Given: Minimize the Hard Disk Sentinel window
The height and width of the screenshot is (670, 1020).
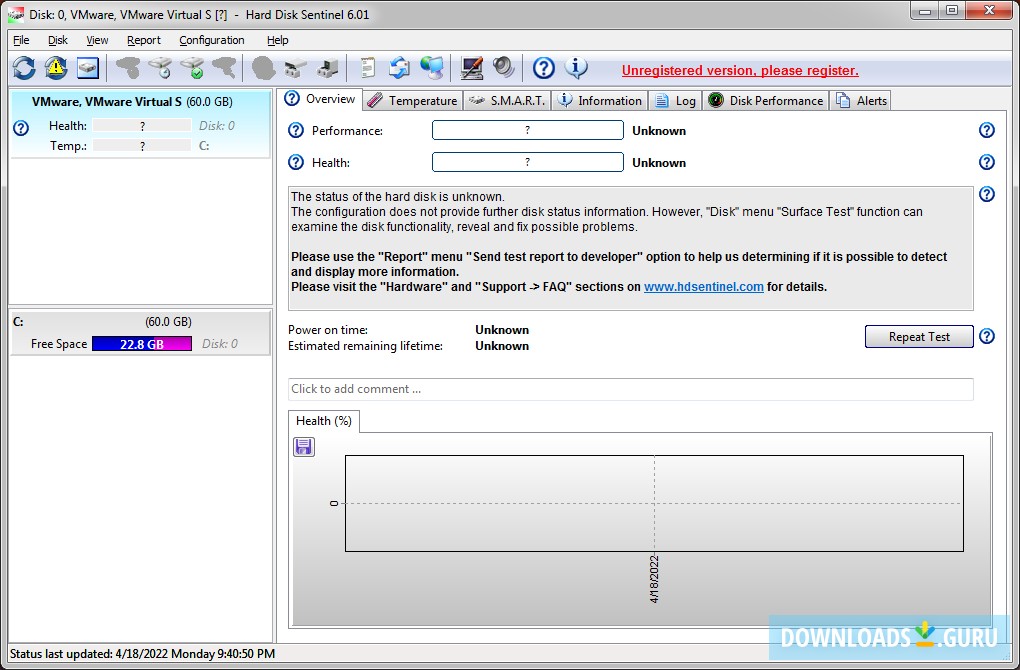Looking at the screenshot, I should pos(925,10).
